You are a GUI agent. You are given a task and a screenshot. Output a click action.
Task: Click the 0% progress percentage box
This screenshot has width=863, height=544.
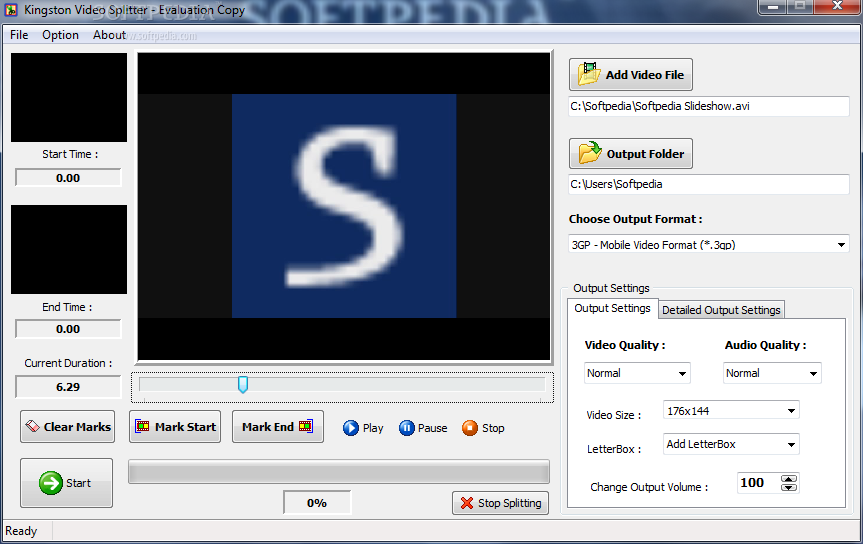tap(317, 503)
